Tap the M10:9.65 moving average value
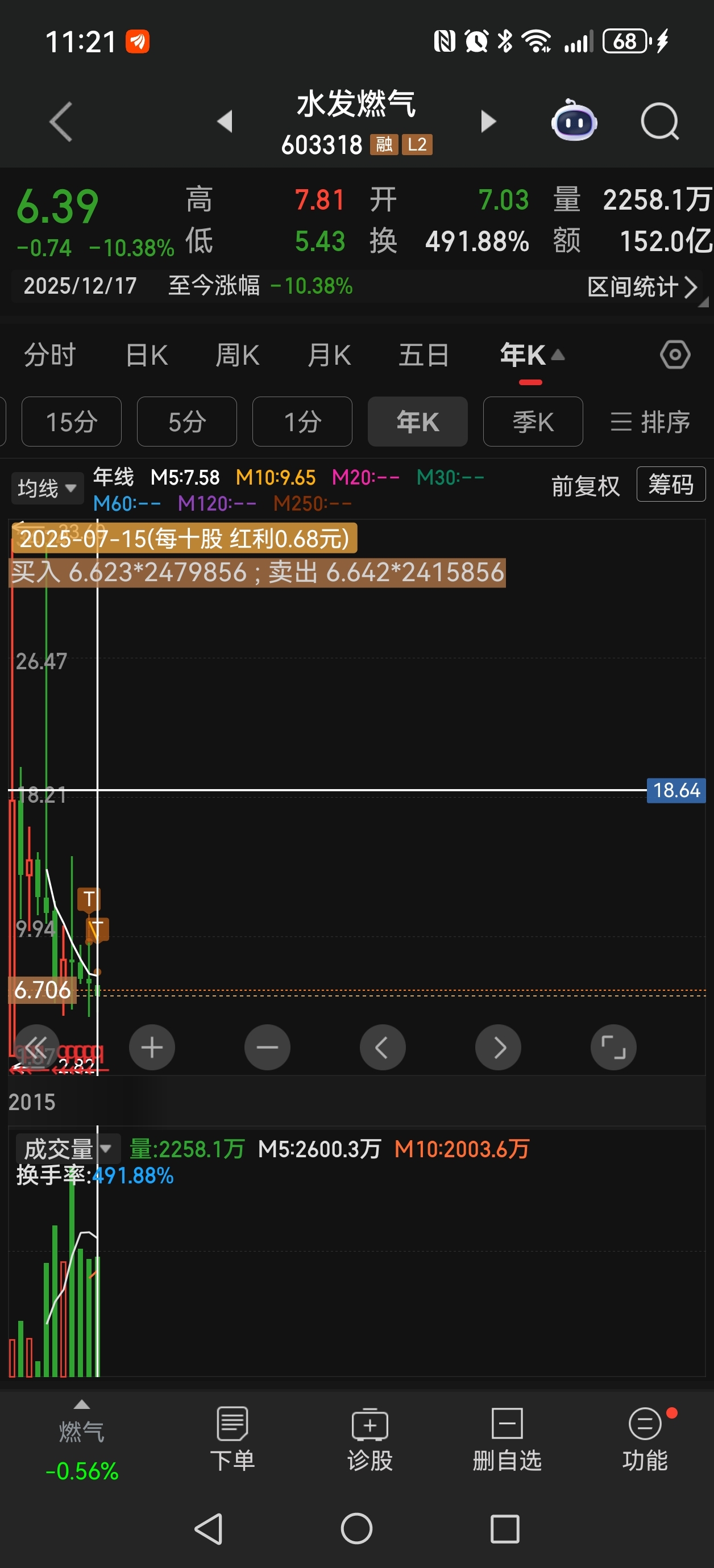Screen dimensions: 714x1568 (x=276, y=478)
